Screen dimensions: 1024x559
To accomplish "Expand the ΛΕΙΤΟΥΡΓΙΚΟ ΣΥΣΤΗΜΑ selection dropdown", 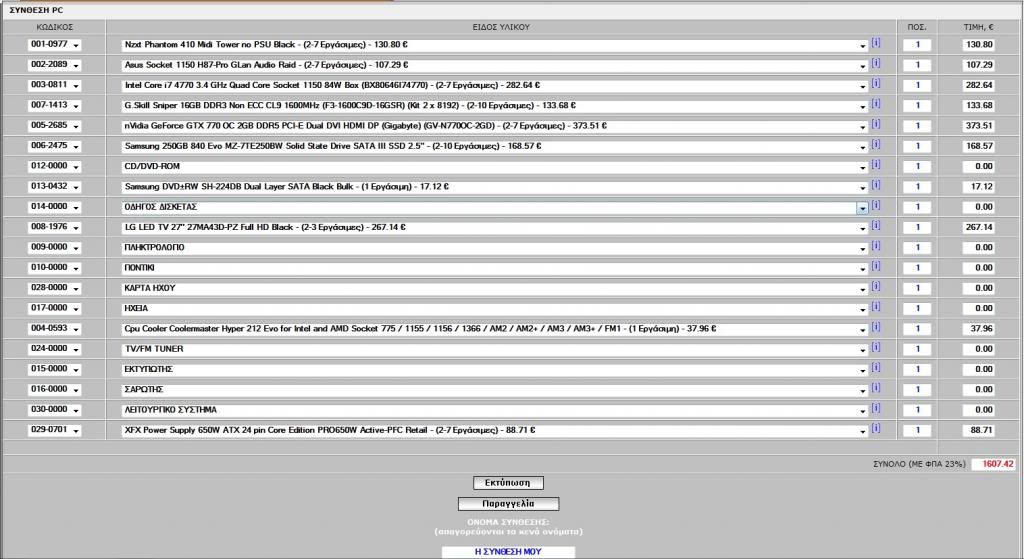I will coord(862,411).
